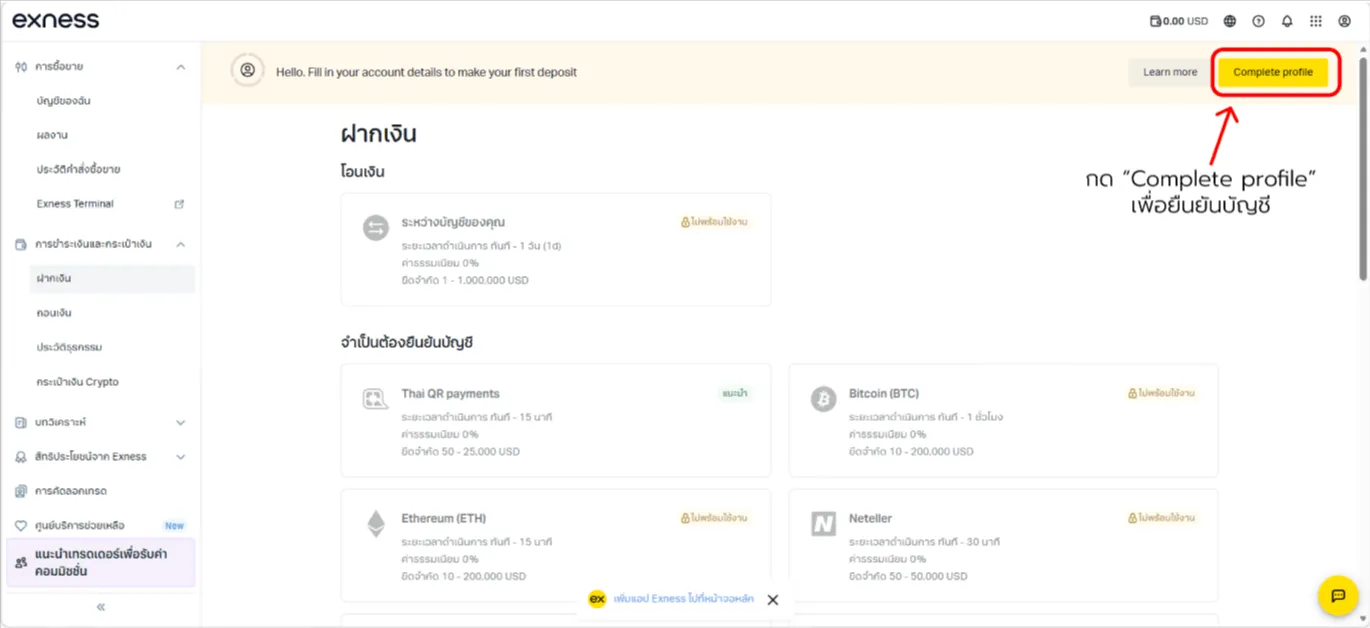Click the การคัดลอกเทรด copy trading icon
The height and width of the screenshot is (628, 1370).
click(21, 491)
